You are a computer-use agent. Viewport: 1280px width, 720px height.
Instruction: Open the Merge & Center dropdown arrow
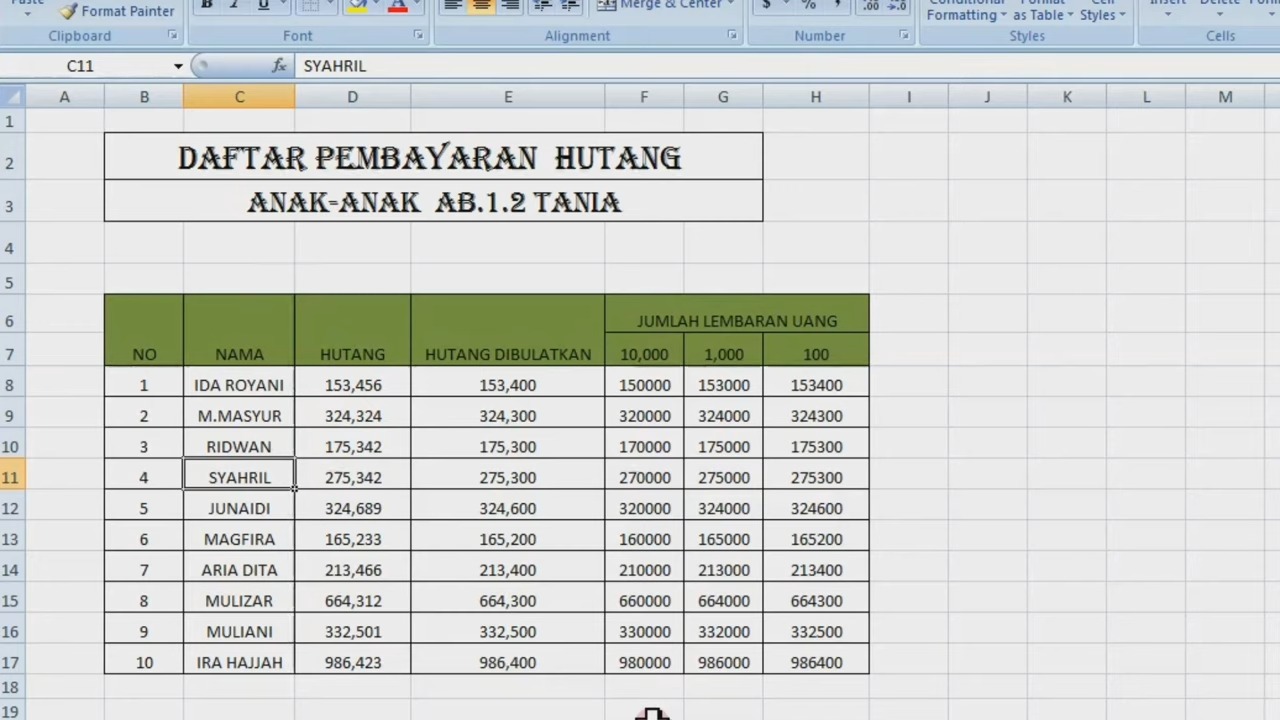coord(731,5)
